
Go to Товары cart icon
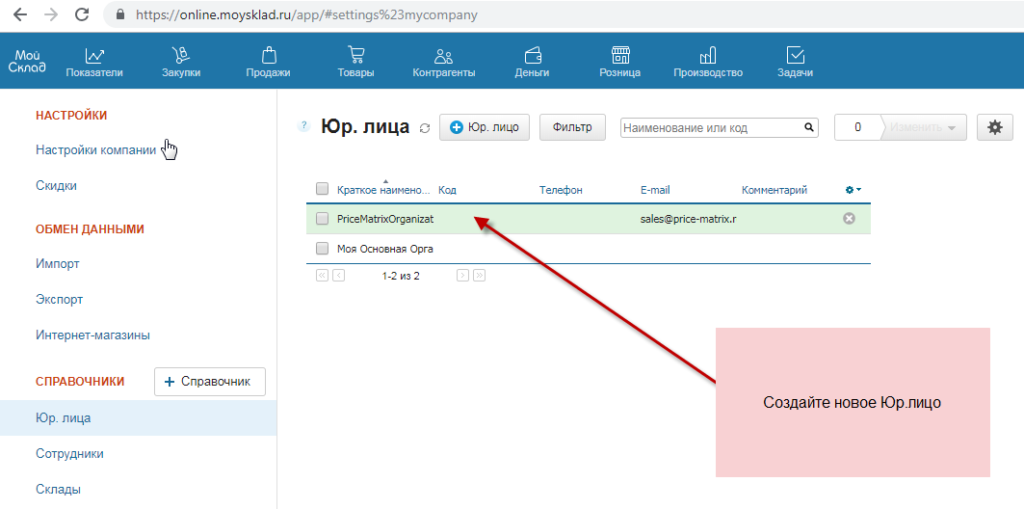[356, 57]
